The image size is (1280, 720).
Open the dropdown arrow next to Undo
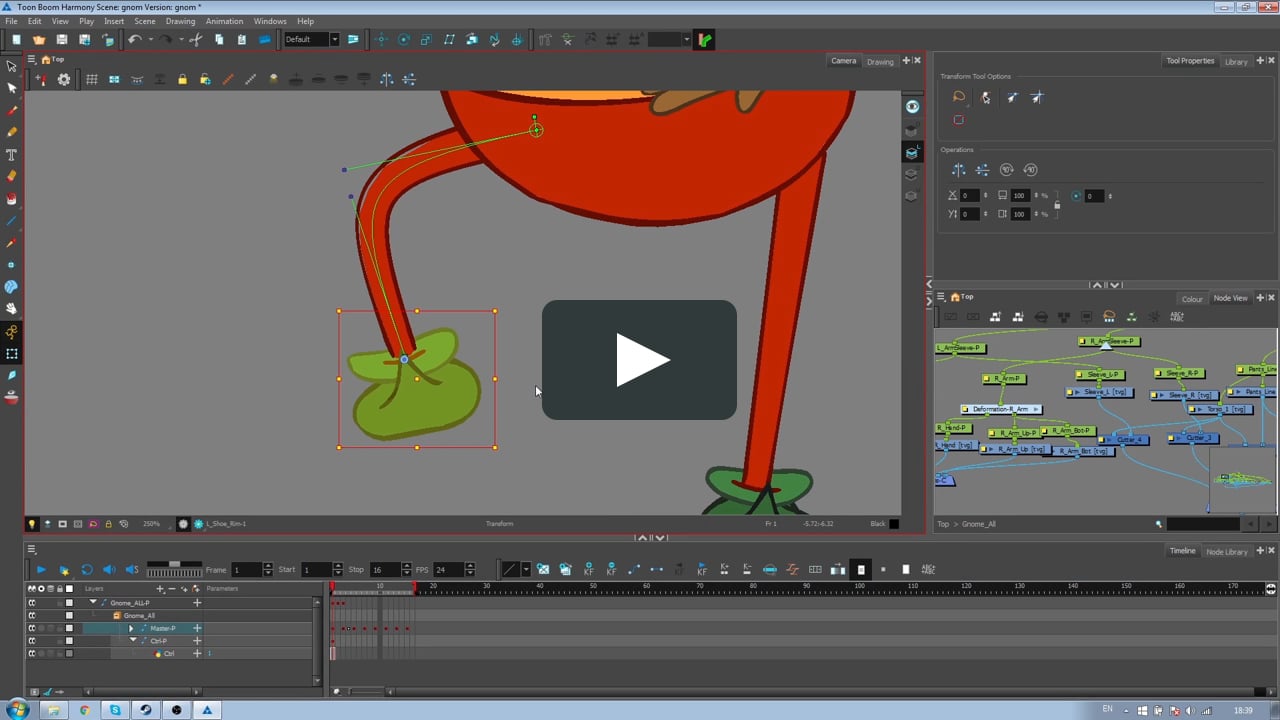coord(149,40)
